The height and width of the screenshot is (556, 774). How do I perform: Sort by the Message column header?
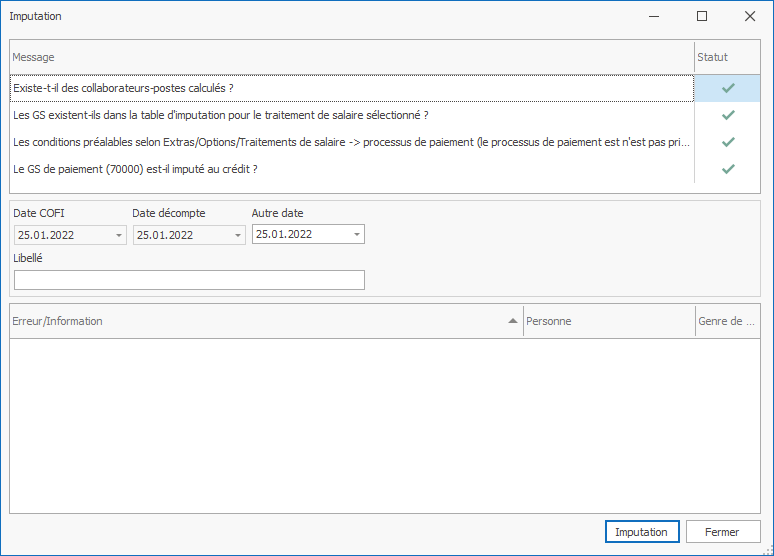[350, 57]
